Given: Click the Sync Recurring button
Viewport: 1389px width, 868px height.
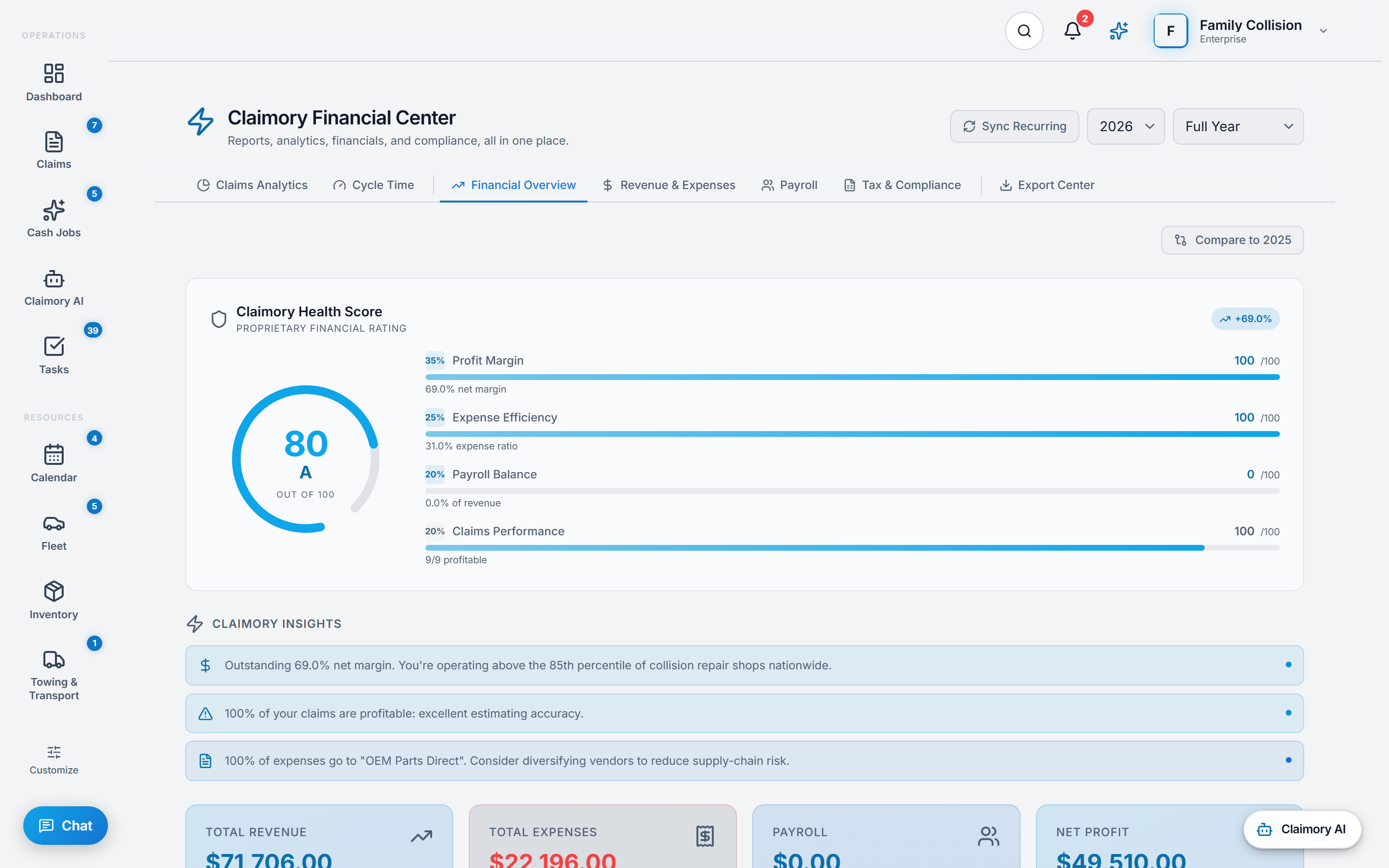Looking at the screenshot, I should click(x=1014, y=126).
